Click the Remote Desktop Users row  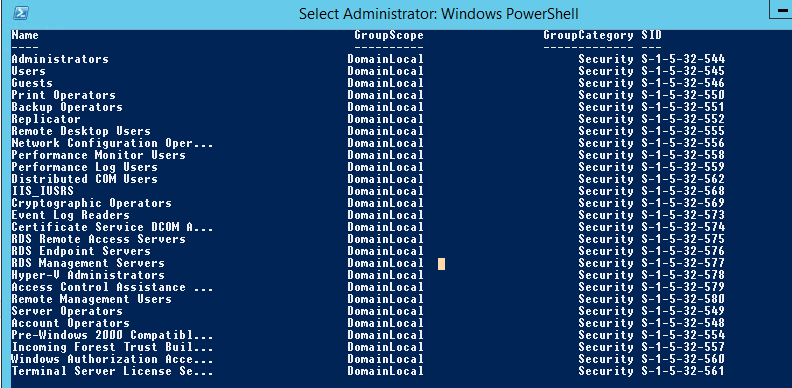[x=368, y=131]
